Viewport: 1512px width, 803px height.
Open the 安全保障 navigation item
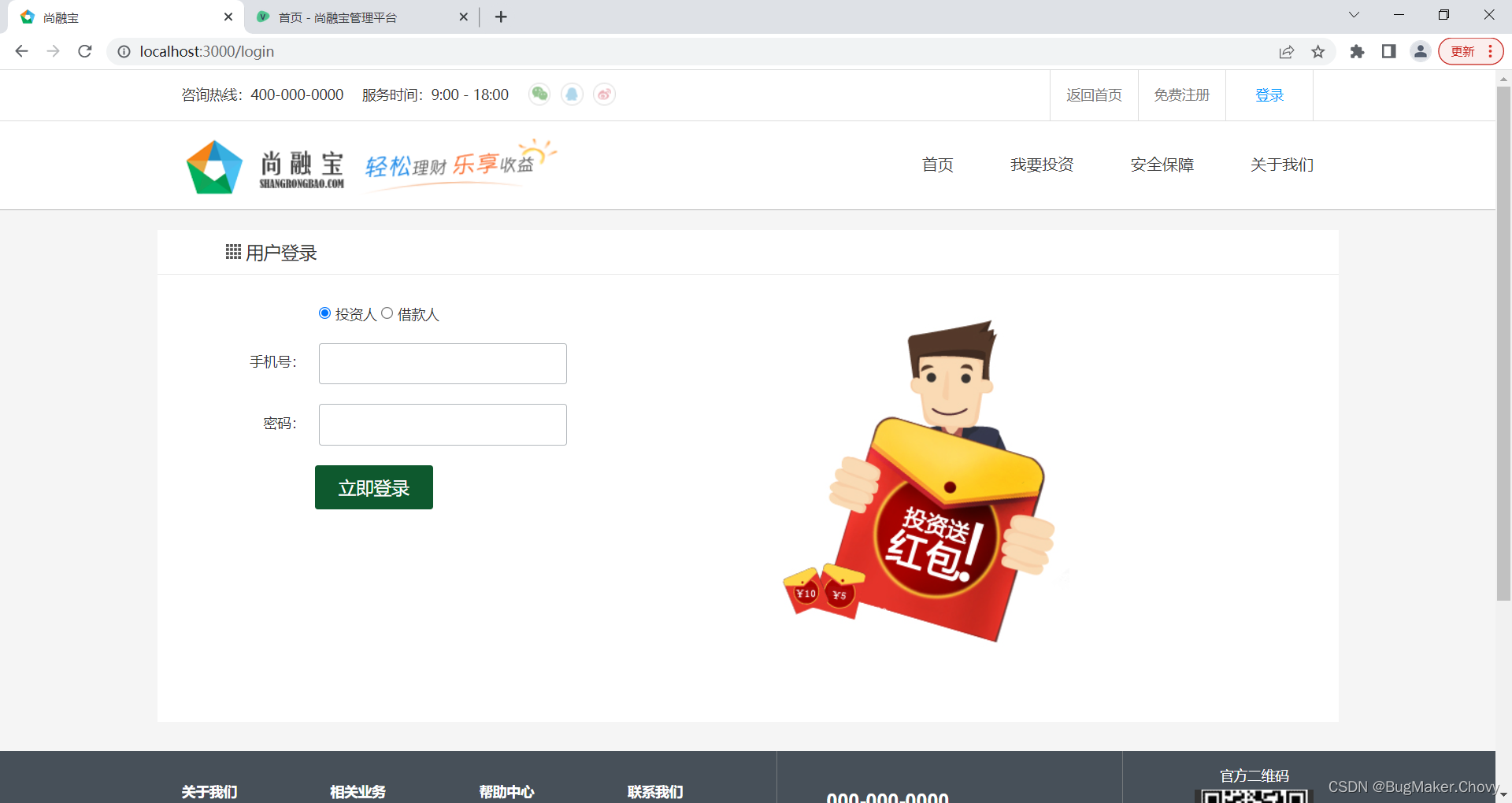pyautogui.click(x=1162, y=165)
